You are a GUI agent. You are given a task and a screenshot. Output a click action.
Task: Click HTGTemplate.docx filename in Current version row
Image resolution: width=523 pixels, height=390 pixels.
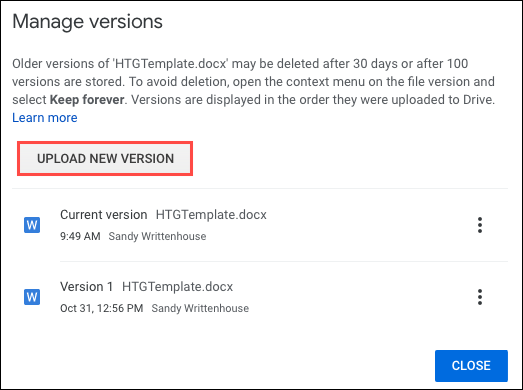(x=211, y=215)
